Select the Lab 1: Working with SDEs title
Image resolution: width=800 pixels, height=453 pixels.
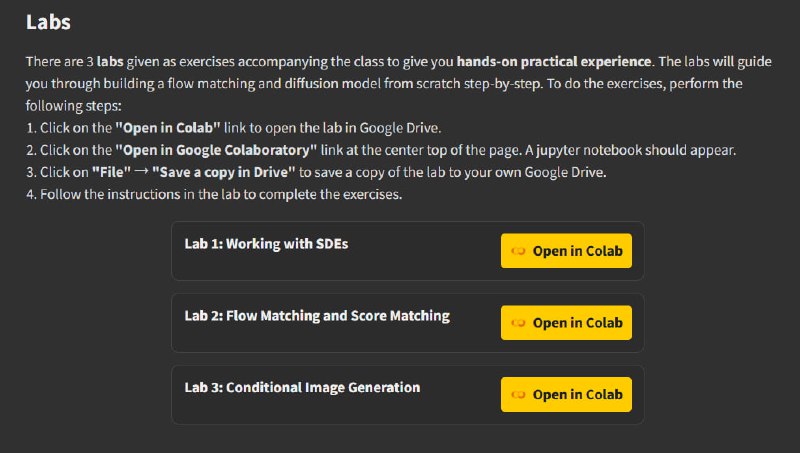[x=266, y=244]
